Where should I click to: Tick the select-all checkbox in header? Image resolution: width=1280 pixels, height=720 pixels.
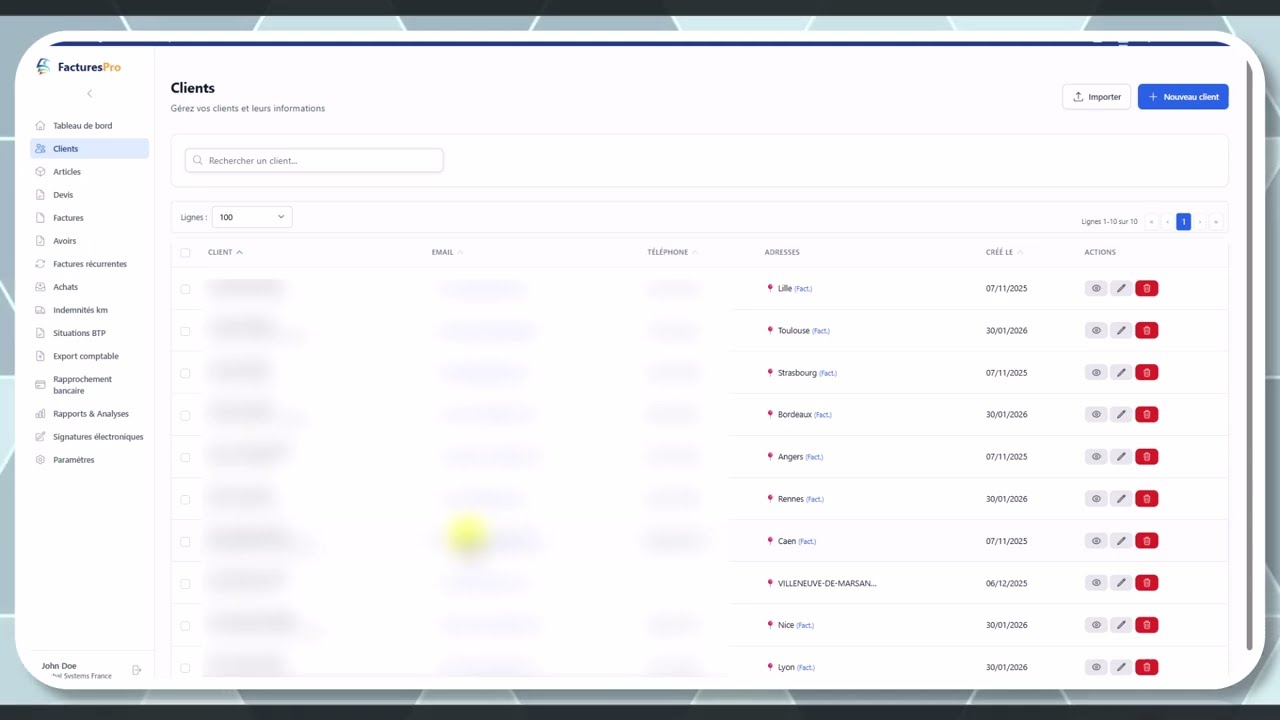pyautogui.click(x=185, y=253)
